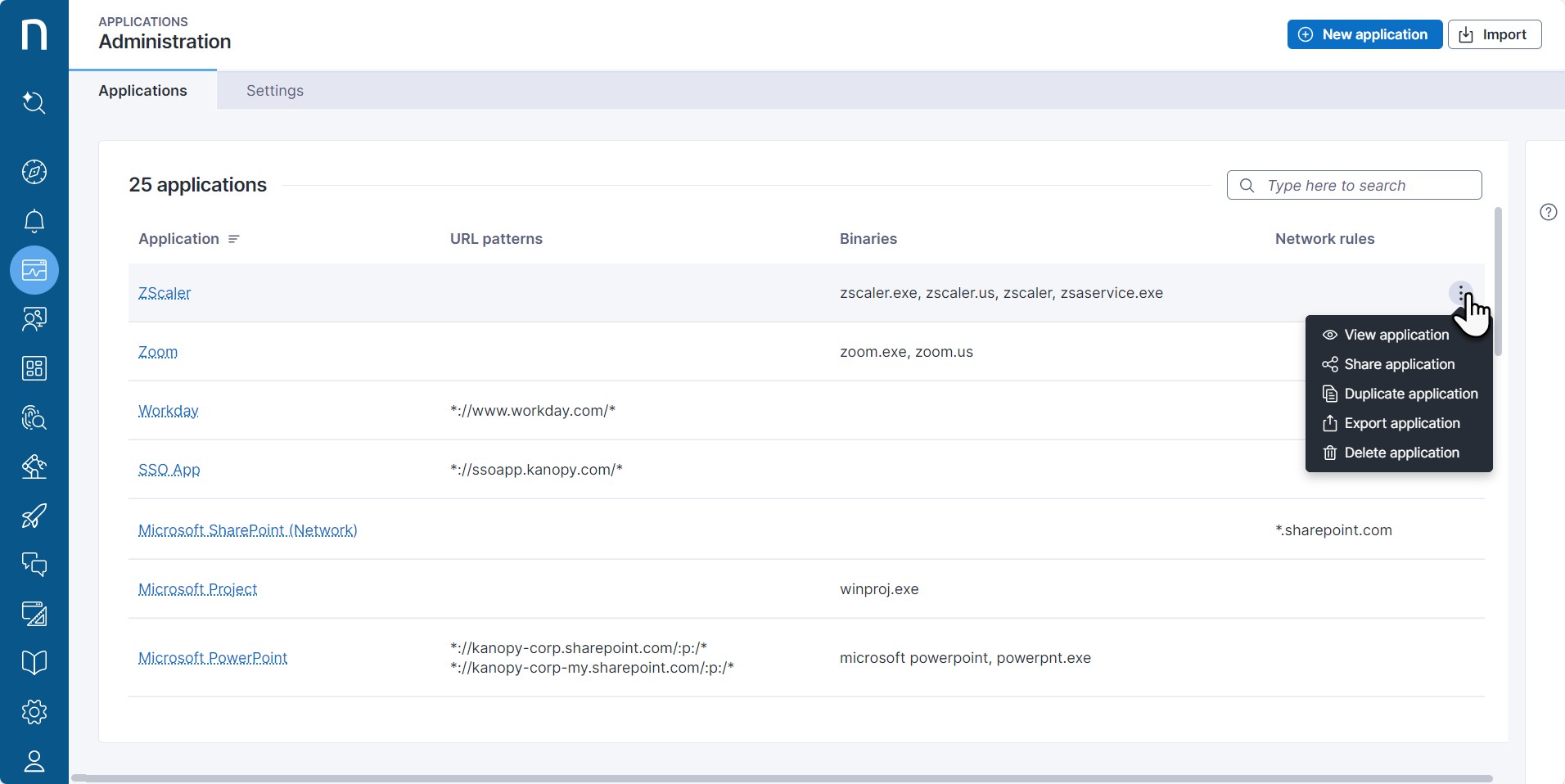Click the three-dot actions icon for ZScaler

[1461, 293]
